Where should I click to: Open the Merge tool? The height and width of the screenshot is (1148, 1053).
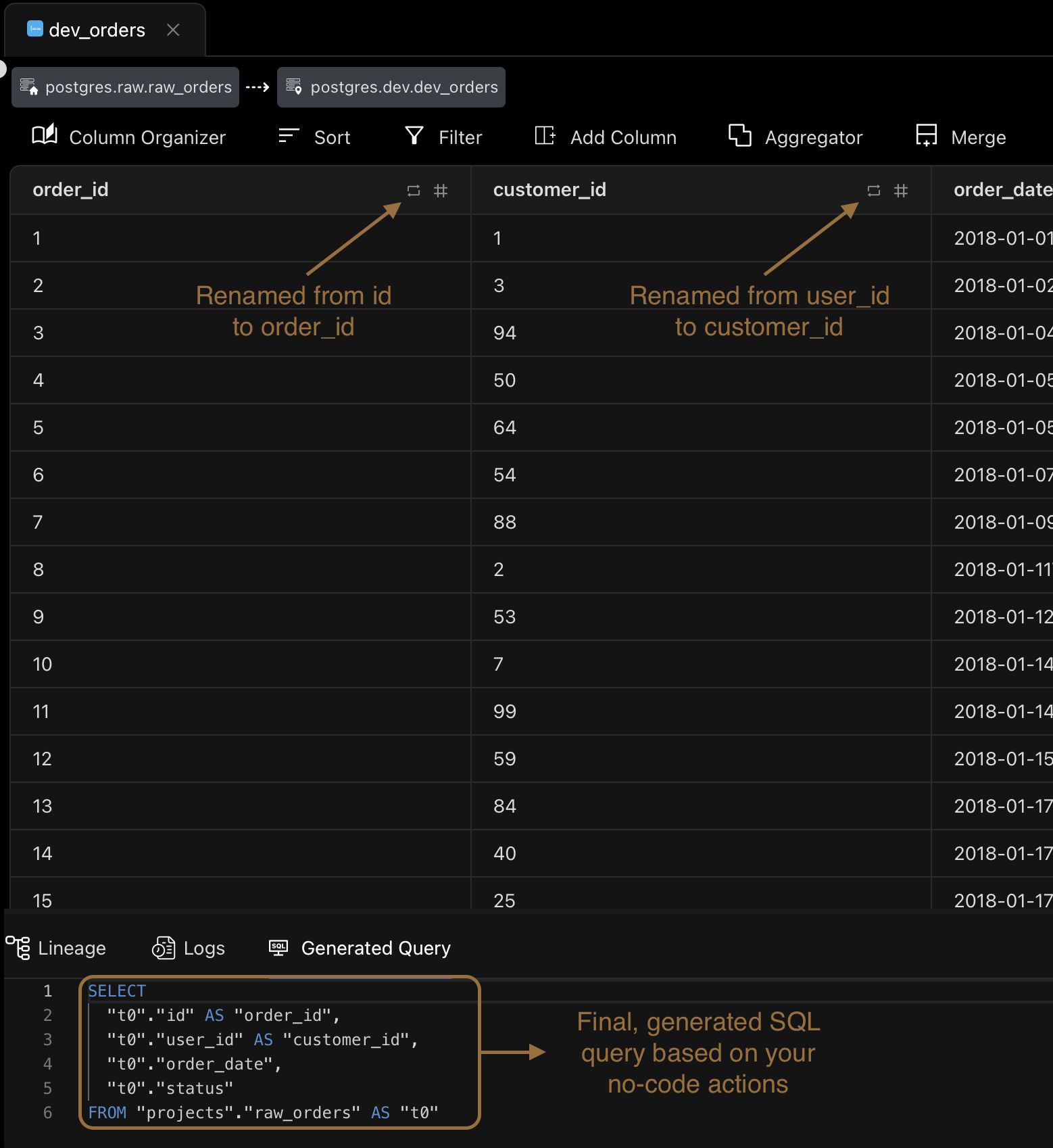click(x=960, y=137)
